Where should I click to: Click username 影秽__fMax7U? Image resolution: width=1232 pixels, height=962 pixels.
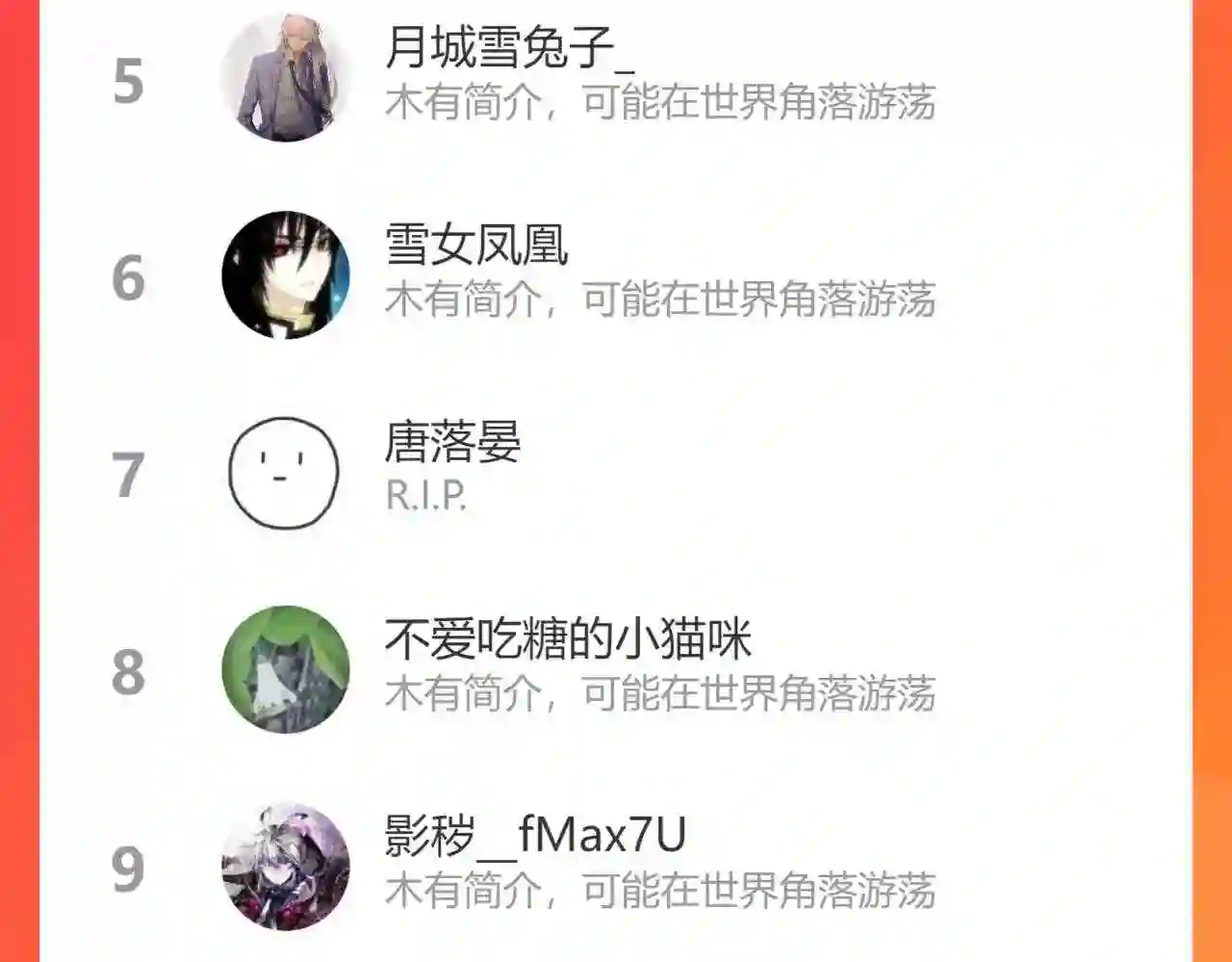tap(535, 835)
